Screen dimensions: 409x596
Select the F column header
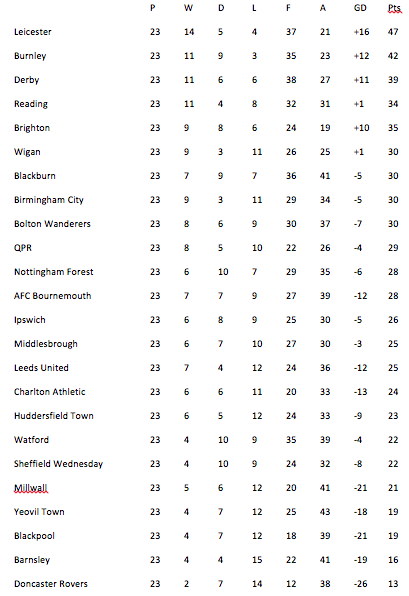(289, 8)
